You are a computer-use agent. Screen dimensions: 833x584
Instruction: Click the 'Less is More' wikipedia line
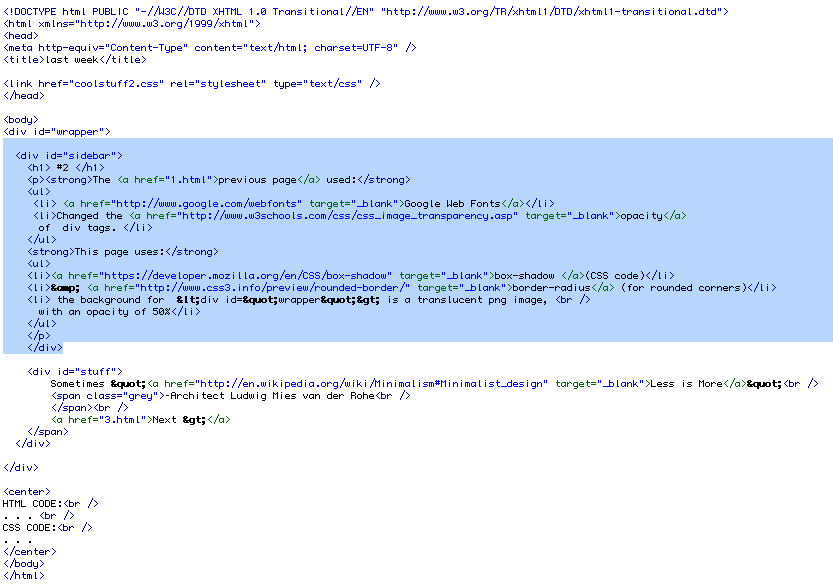coord(435,384)
